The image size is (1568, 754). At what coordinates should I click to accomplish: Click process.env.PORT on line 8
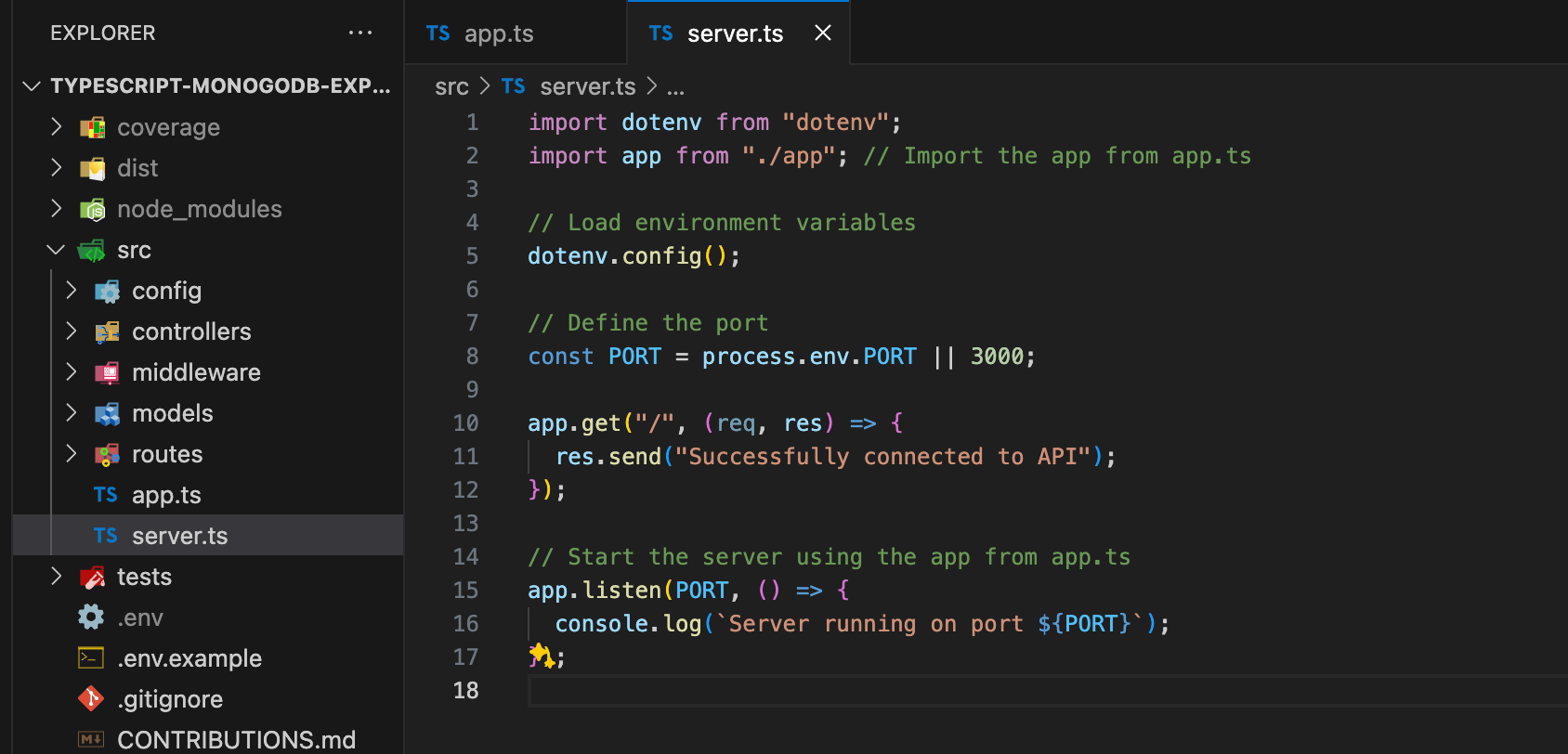(x=809, y=356)
